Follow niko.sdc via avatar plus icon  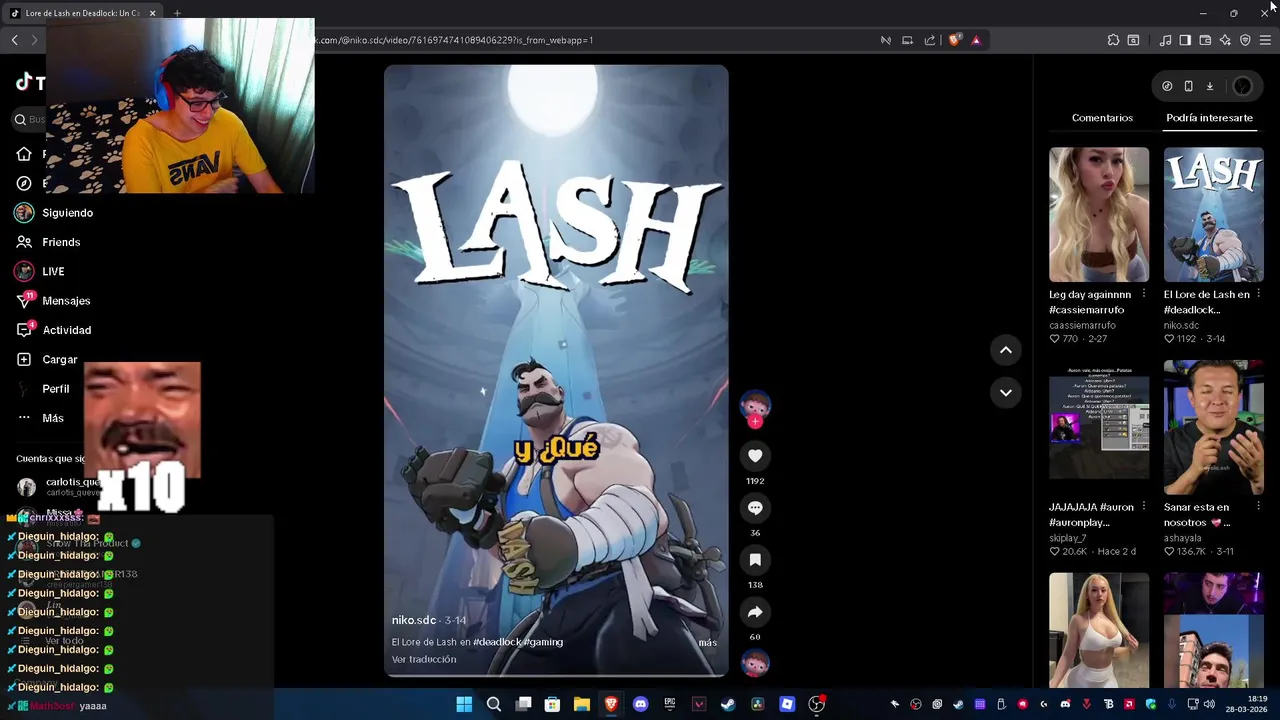[755, 422]
